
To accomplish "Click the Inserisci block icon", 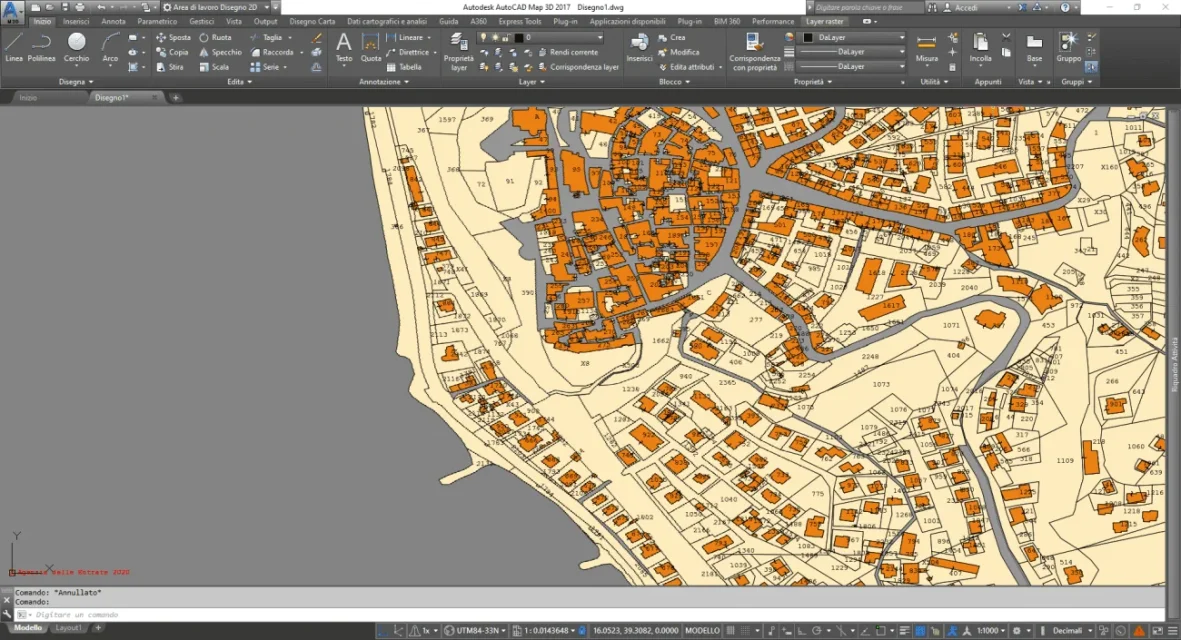I will coord(639,47).
